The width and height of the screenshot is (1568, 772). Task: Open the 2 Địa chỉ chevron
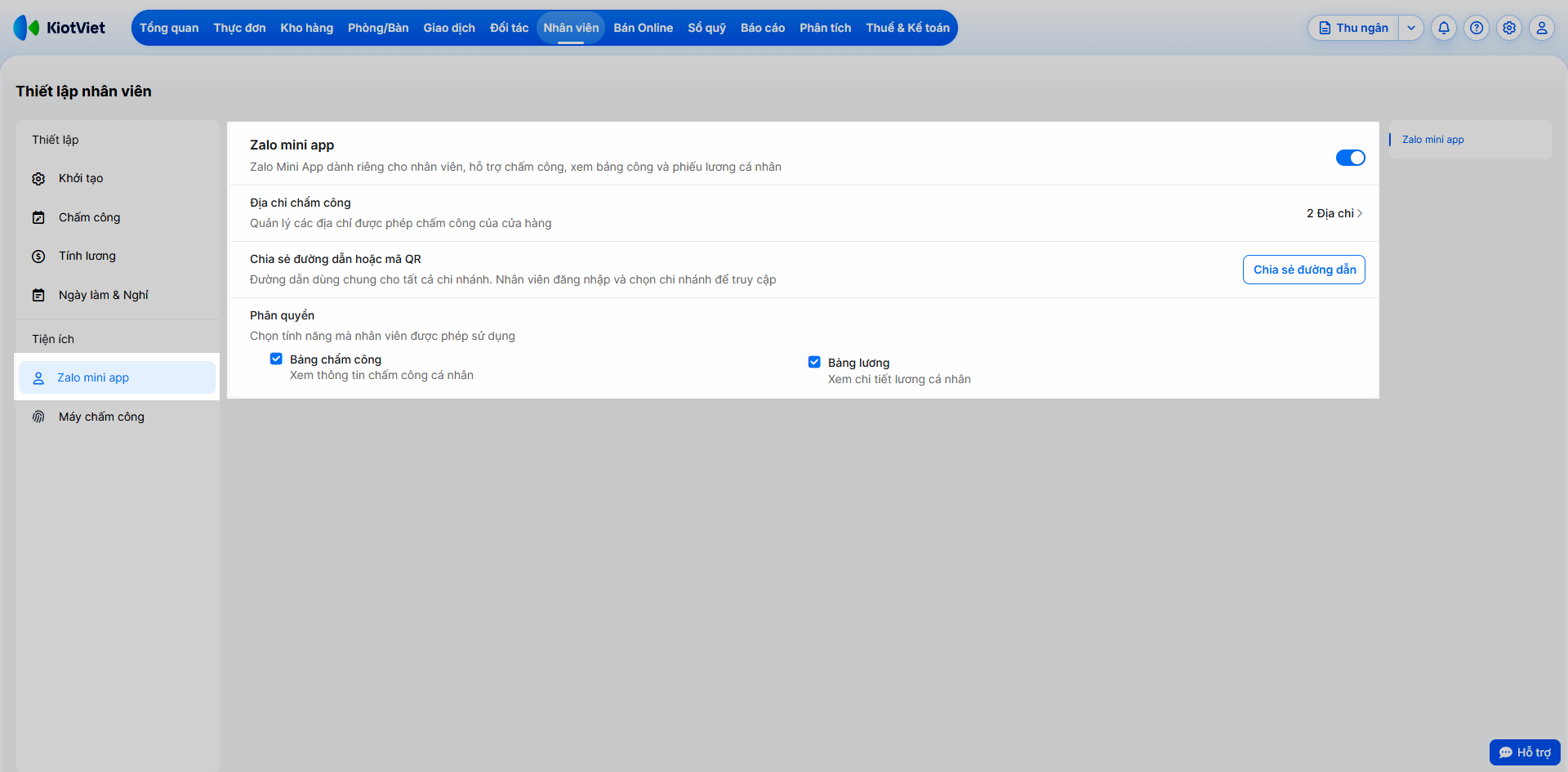1360,213
